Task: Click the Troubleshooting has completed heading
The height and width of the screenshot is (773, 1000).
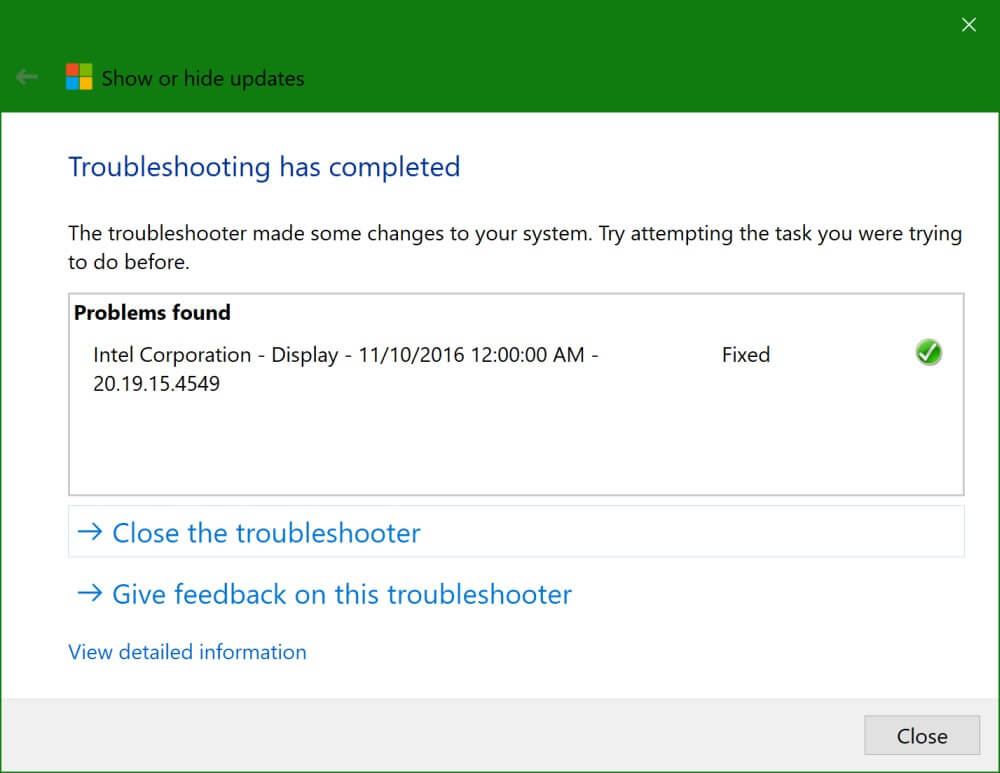Action: coord(264,167)
